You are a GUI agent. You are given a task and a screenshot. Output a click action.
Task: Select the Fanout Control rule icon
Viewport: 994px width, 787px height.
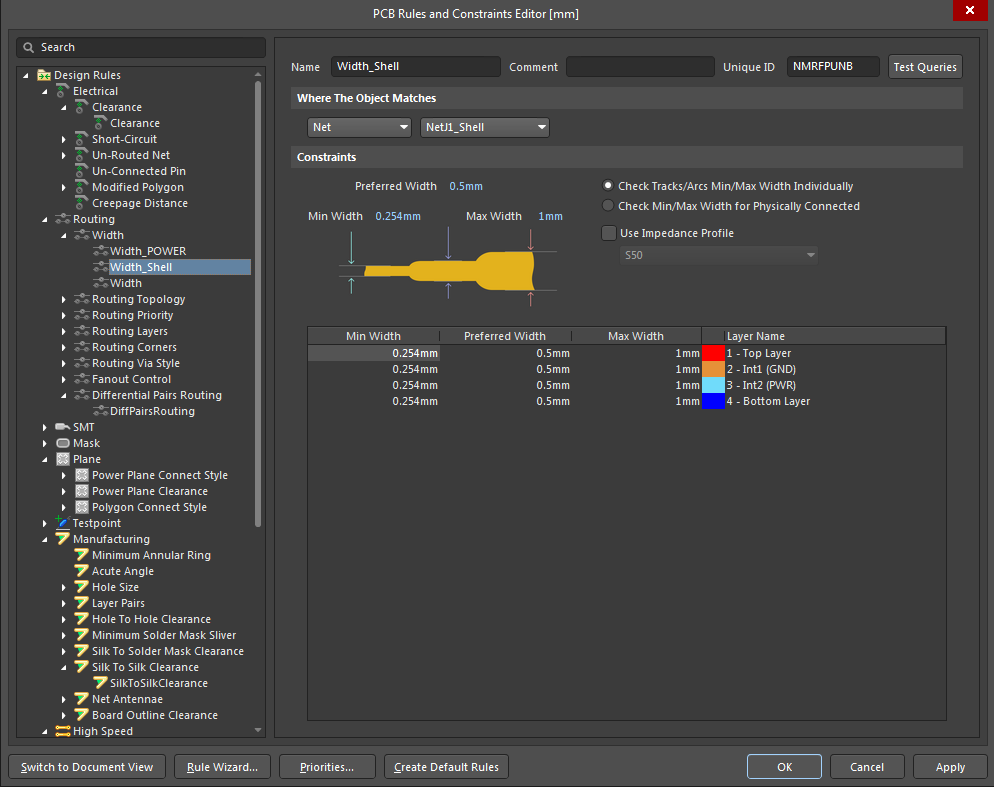click(82, 379)
